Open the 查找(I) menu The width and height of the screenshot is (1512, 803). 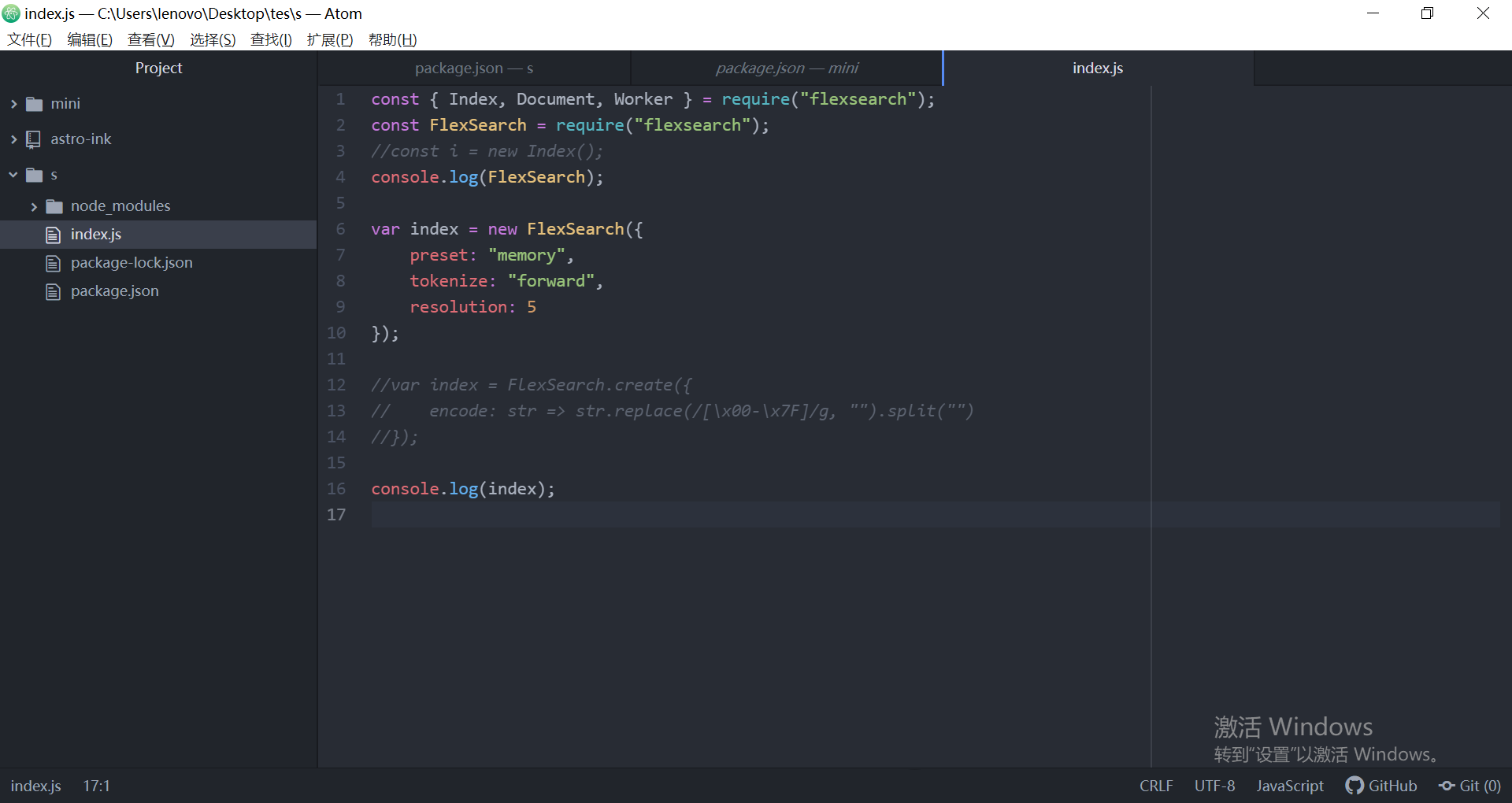(x=271, y=39)
